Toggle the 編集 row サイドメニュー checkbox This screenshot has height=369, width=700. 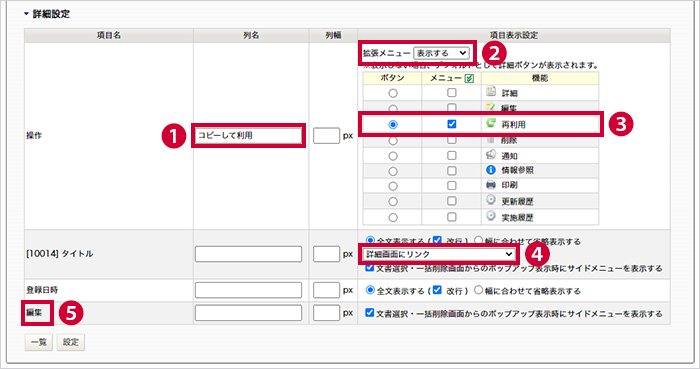click(x=369, y=312)
